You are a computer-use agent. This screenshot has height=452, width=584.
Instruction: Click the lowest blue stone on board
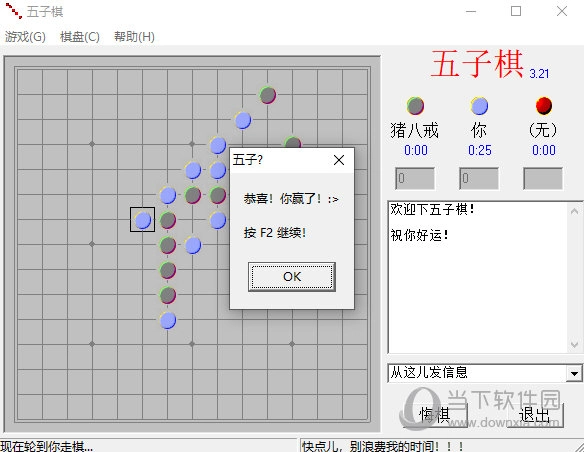(168, 320)
